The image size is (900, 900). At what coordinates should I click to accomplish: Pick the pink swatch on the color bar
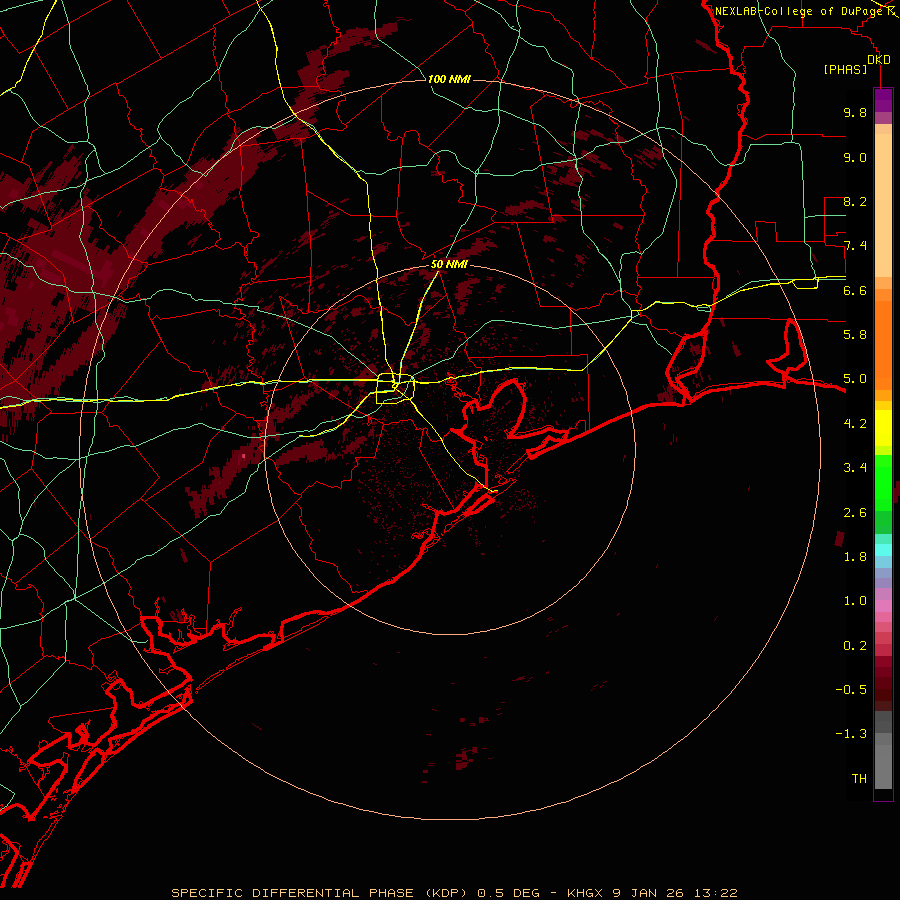883,606
